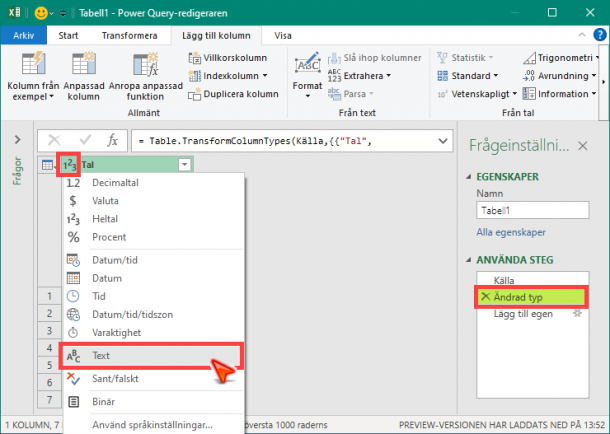Open the Statistik menu
Screen dimensions: 610x434
[x=465, y=58]
